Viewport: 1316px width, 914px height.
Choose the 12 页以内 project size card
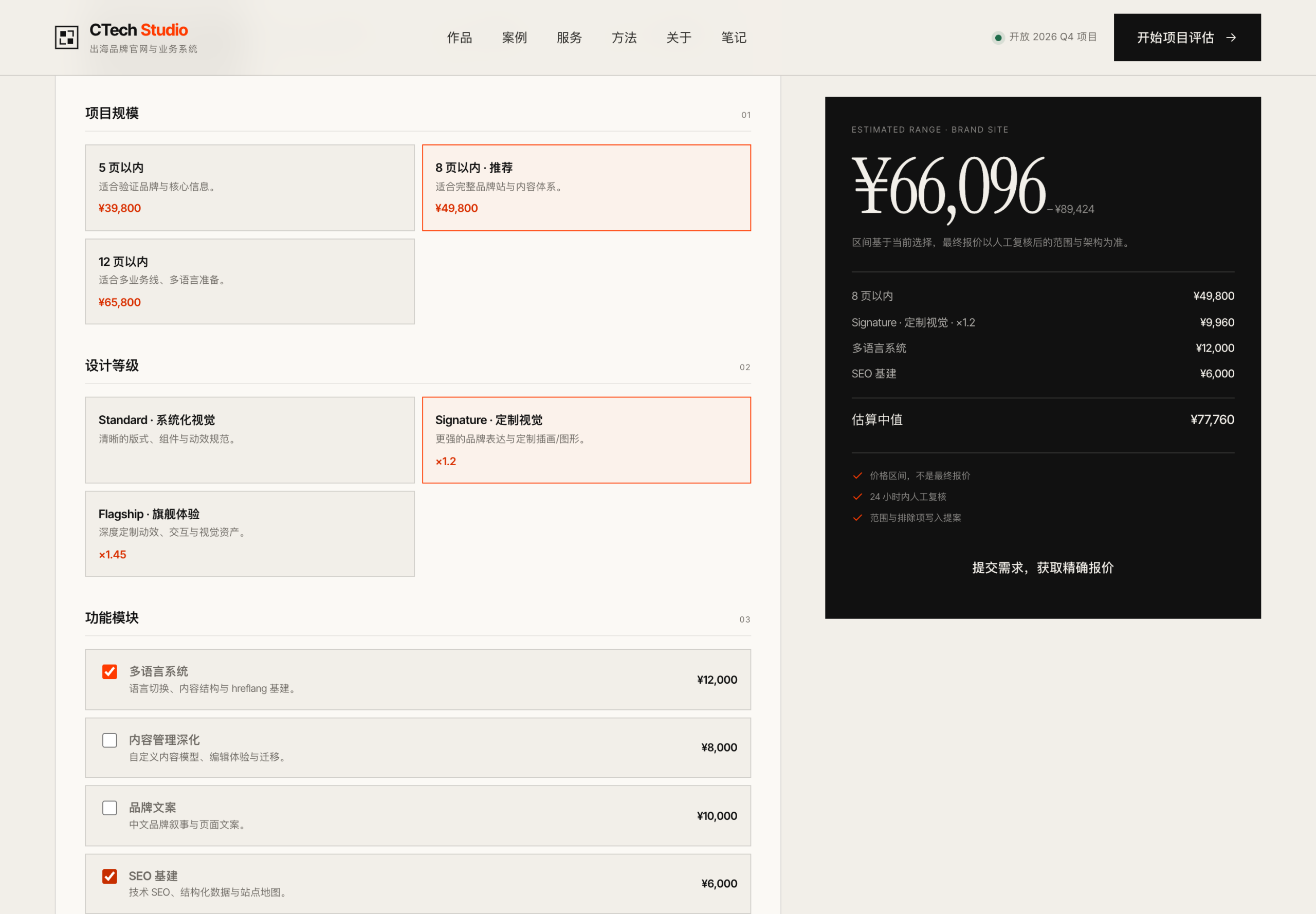coord(250,281)
